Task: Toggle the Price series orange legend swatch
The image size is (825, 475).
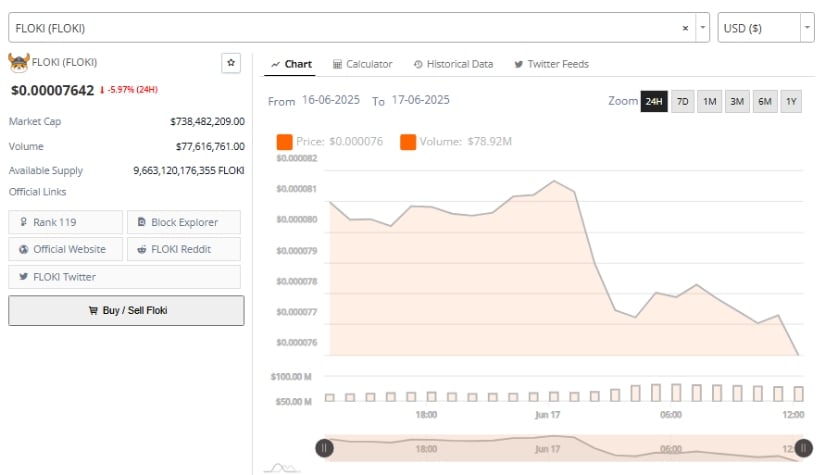Action: tap(284, 142)
